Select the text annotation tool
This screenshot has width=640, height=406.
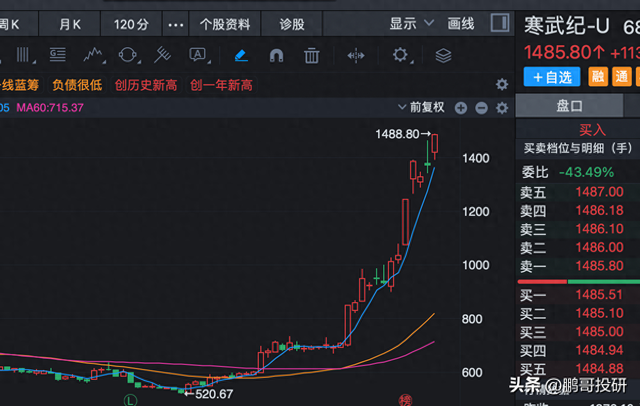198,55
